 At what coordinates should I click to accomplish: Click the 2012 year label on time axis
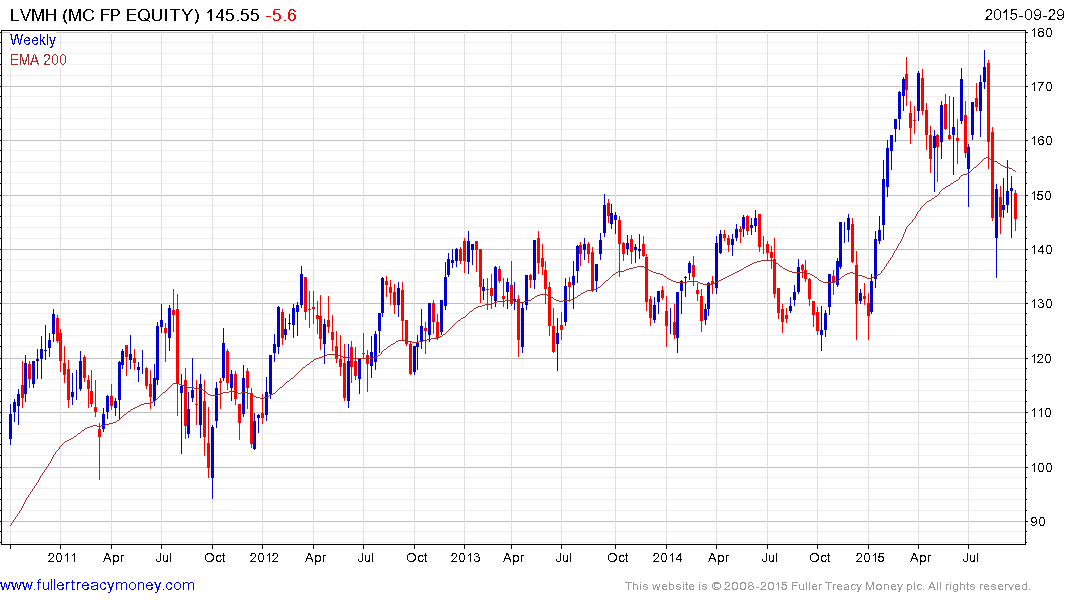point(264,557)
